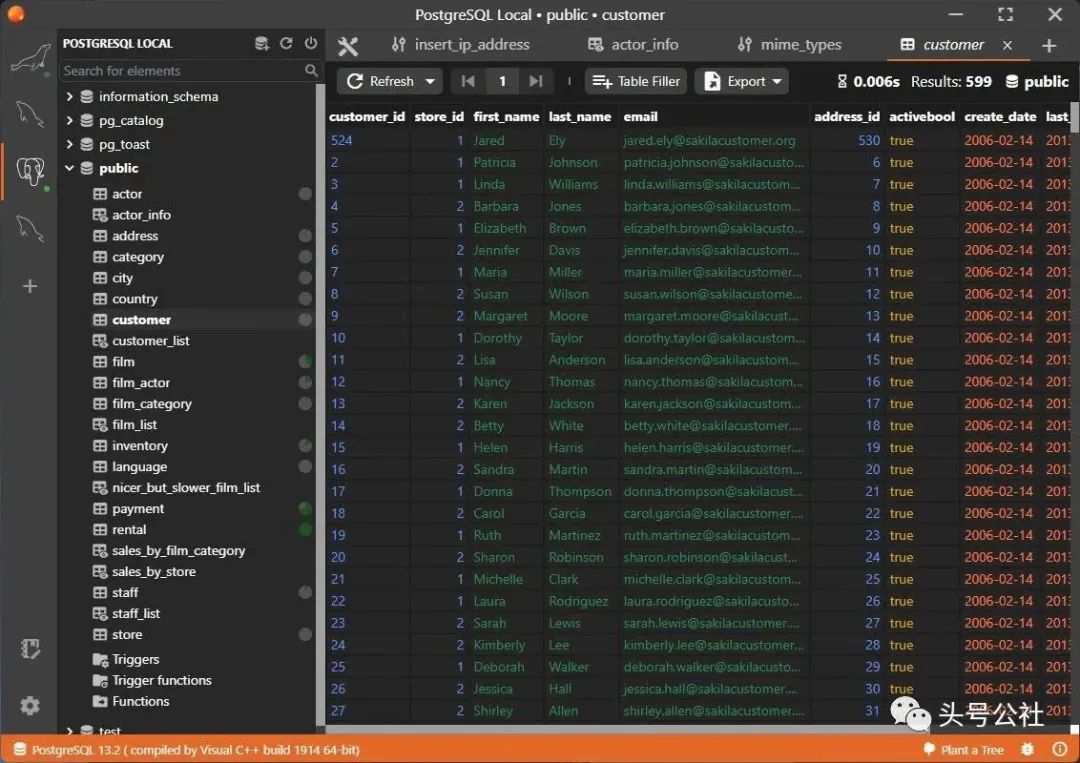Collapse the public schema tree

point(69,168)
